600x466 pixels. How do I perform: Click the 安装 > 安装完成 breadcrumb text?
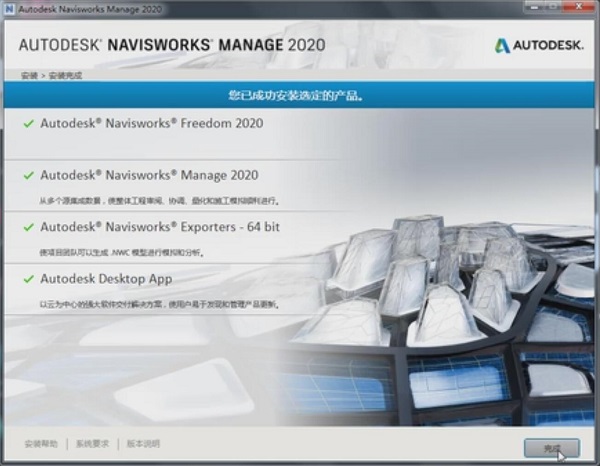coord(51,75)
